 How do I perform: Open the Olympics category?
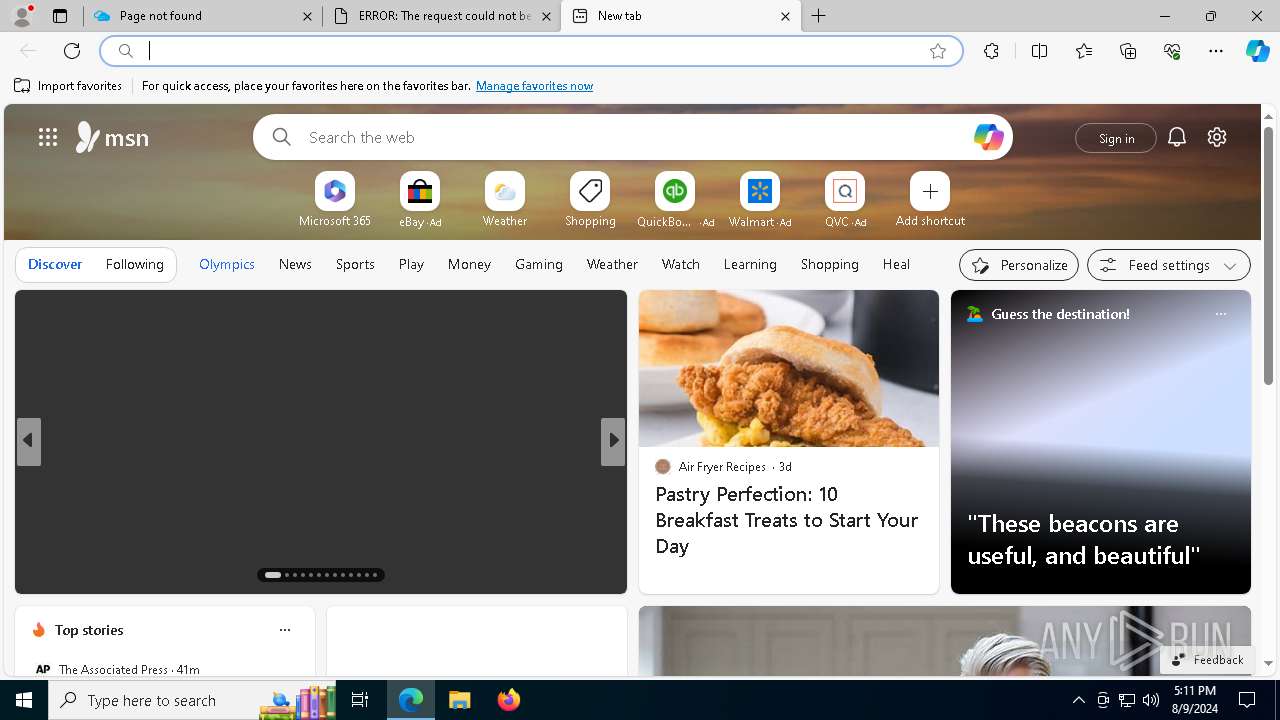pyautogui.click(x=227, y=264)
